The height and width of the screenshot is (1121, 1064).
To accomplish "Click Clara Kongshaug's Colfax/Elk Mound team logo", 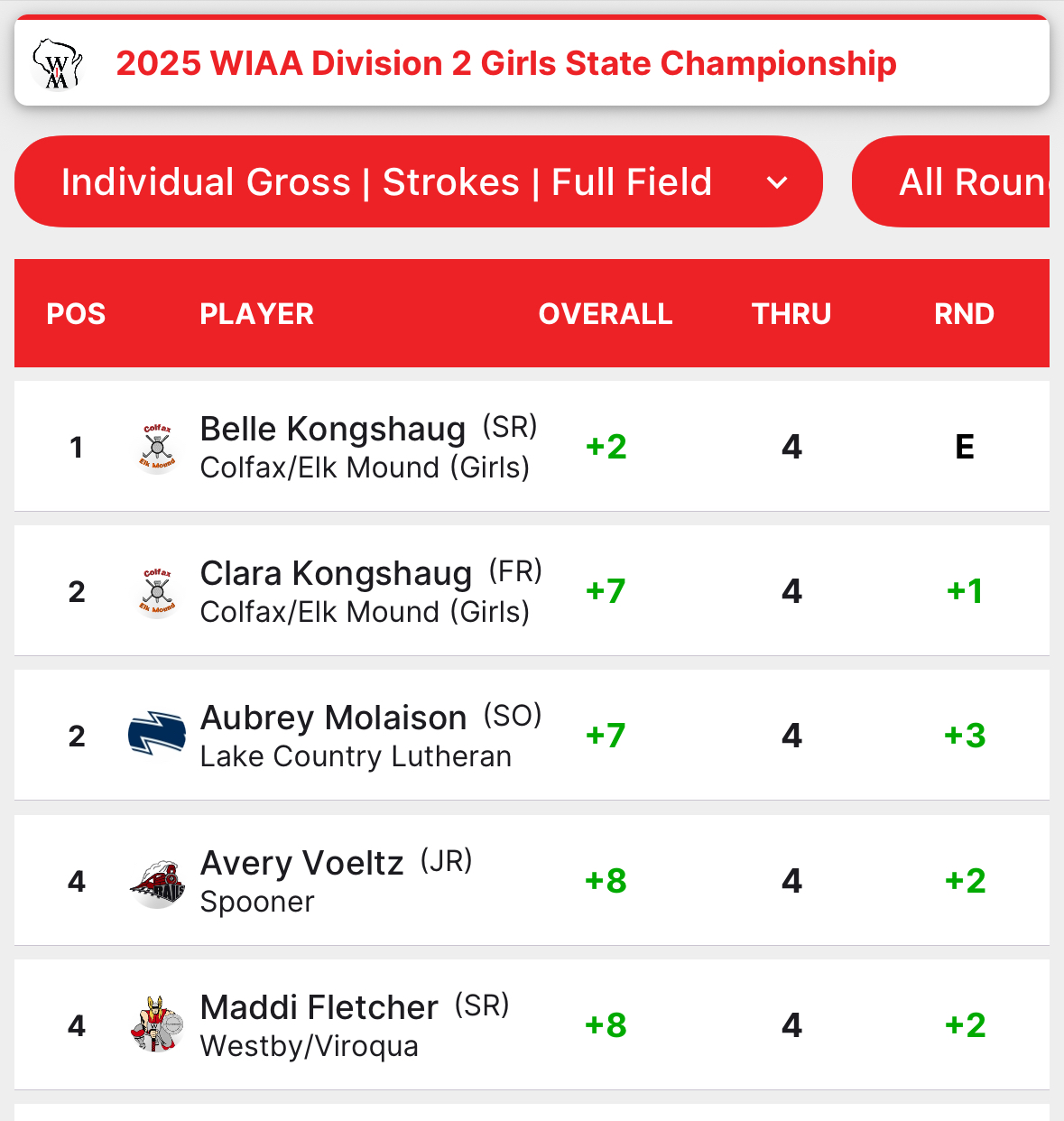I will click(157, 592).
